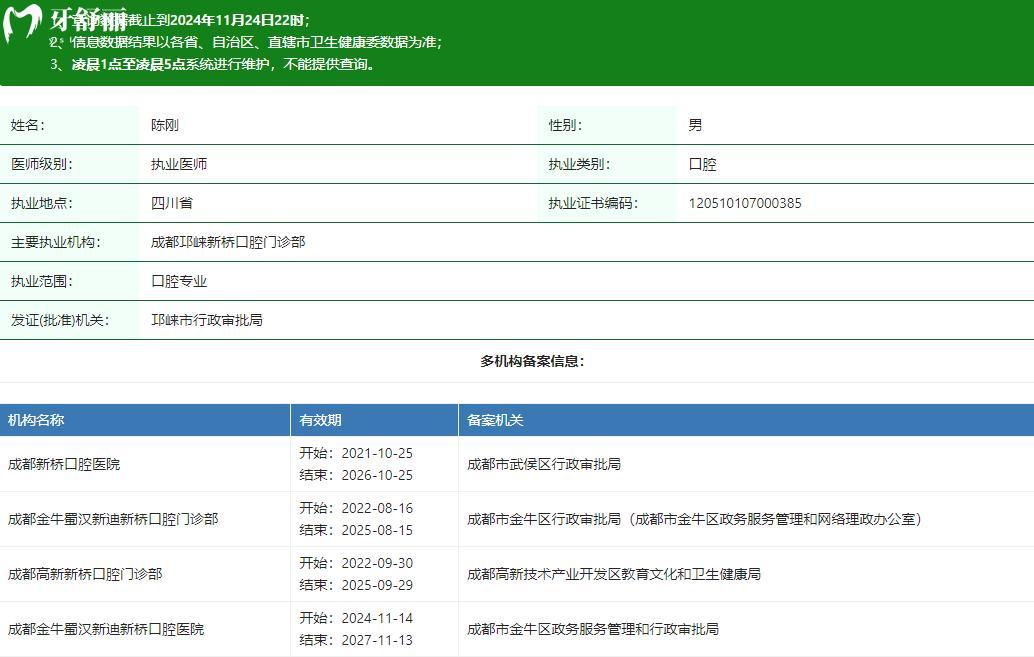
Task: Select the 四川省 value
Action: [x=171, y=203]
